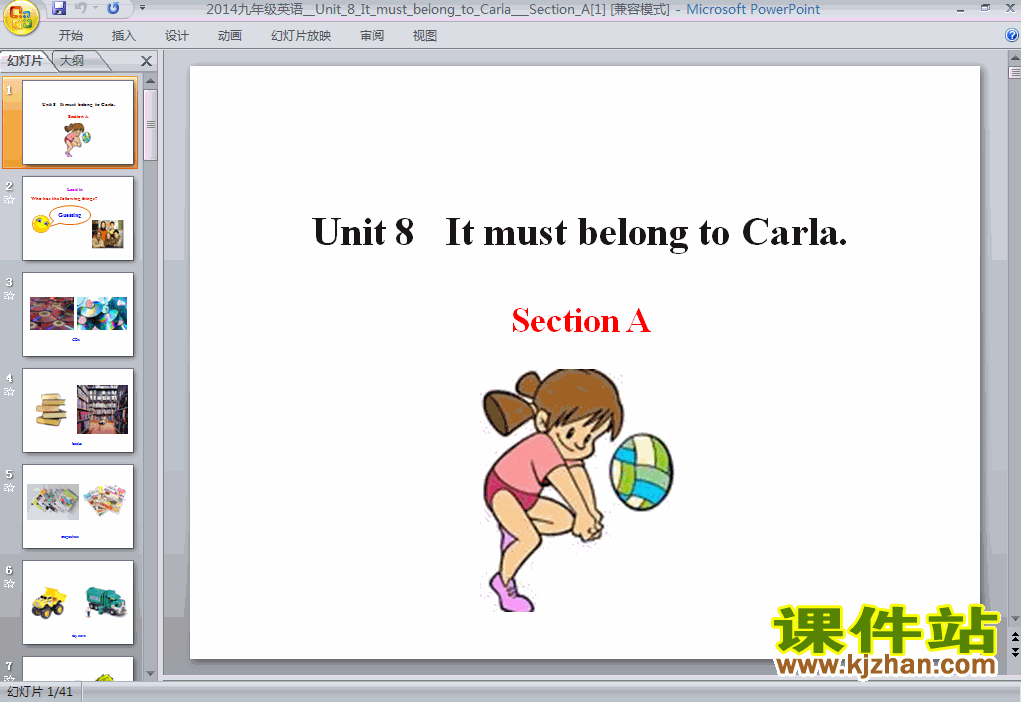The image size is (1021, 702).
Task: Click the Previous Slide double-arrow button
Action: pos(1015,636)
